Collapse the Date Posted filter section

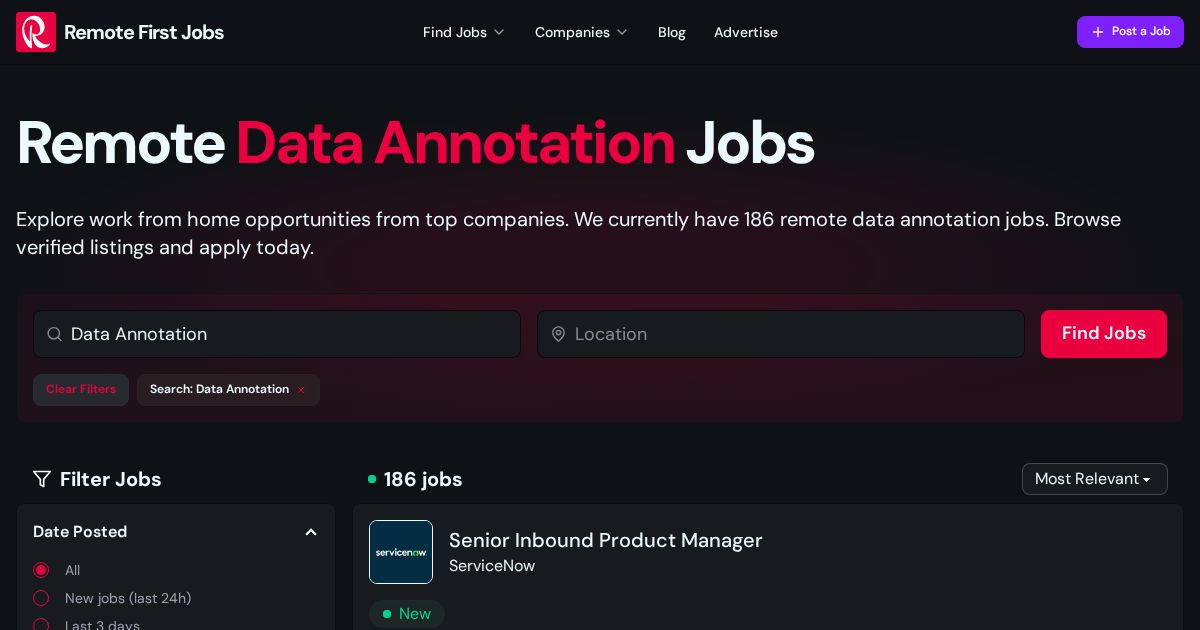(x=311, y=532)
